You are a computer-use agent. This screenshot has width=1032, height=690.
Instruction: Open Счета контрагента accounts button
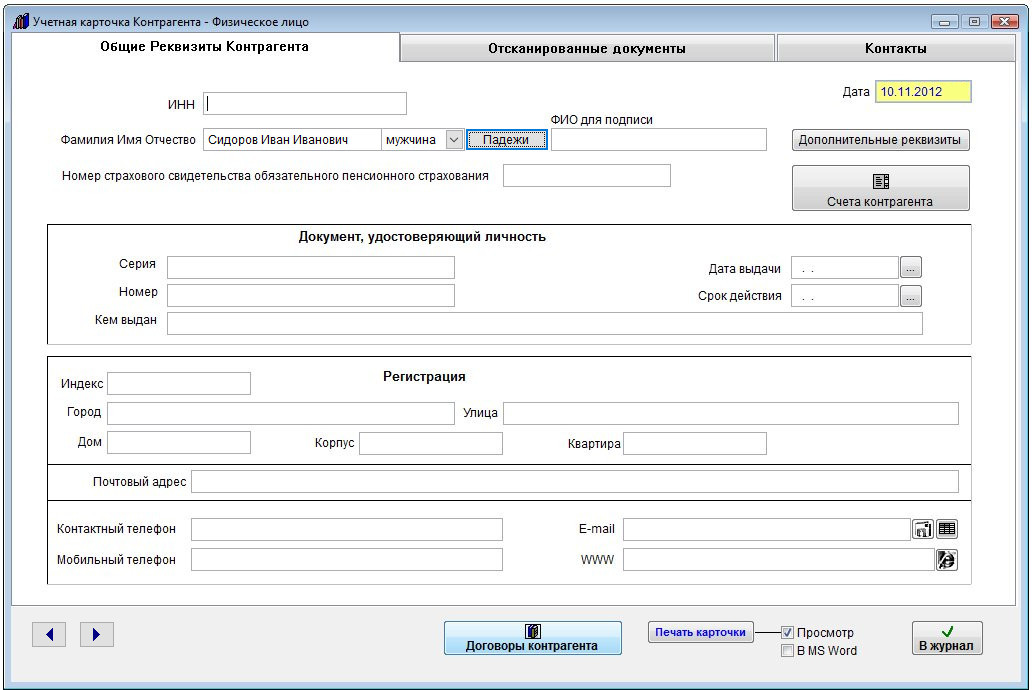880,189
